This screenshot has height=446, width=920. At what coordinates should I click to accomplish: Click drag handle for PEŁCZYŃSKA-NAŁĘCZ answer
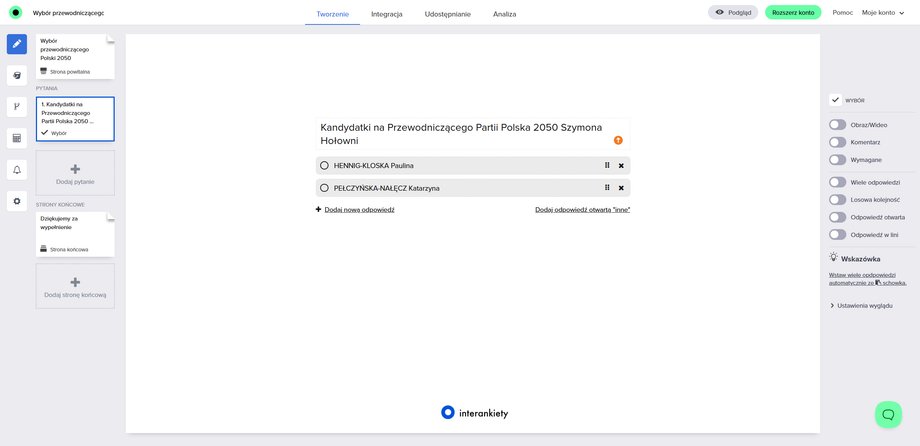click(607, 188)
